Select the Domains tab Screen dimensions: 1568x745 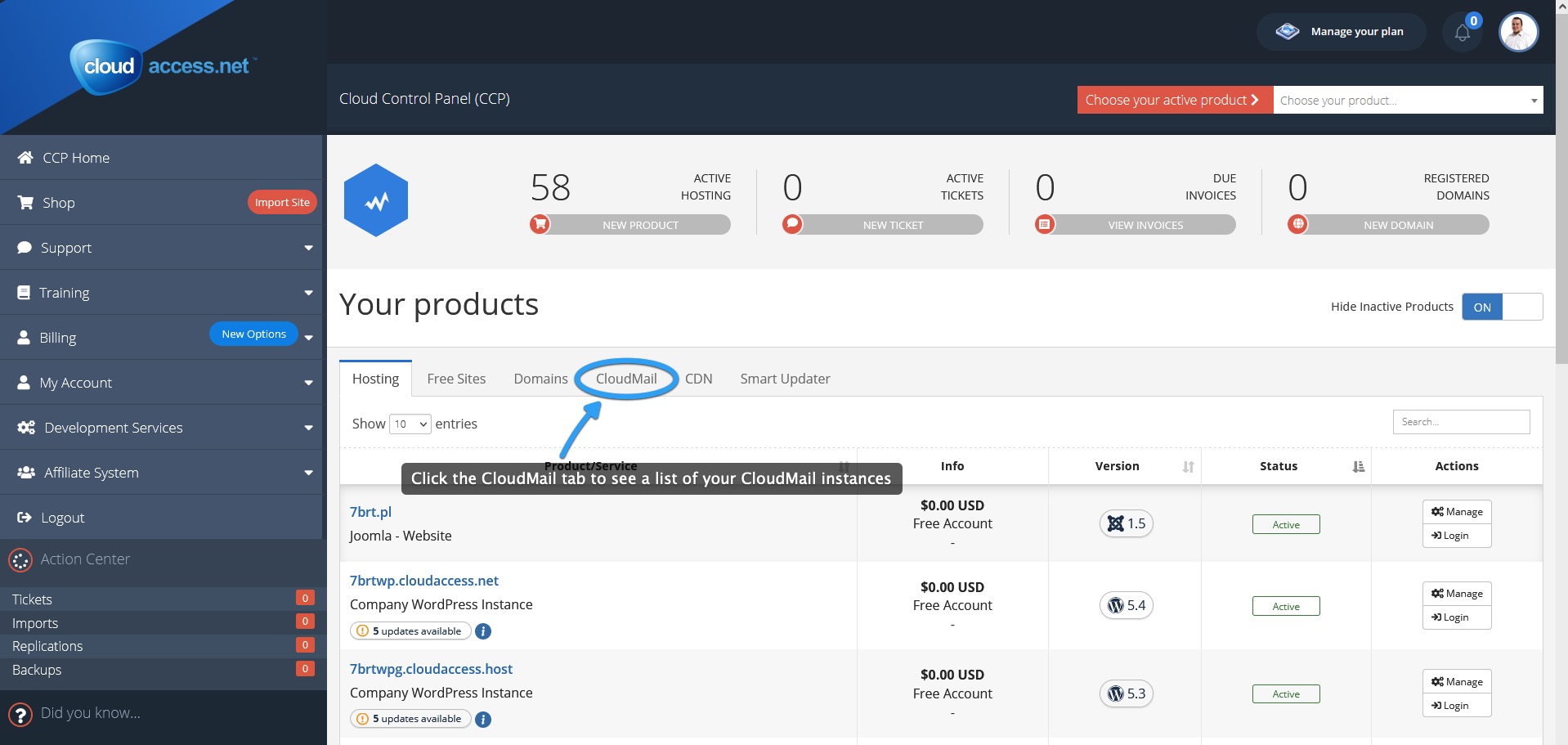(x=540, y=379)
